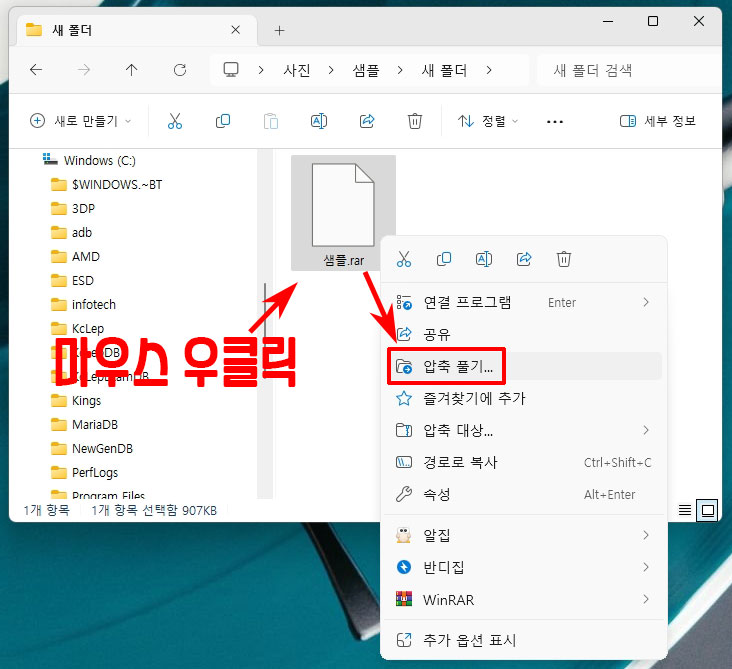The width and height of the screenshot is (732, 669).
Task: Expand the 압축 대상 submenu arrow
Action: [x=646, y=430]
